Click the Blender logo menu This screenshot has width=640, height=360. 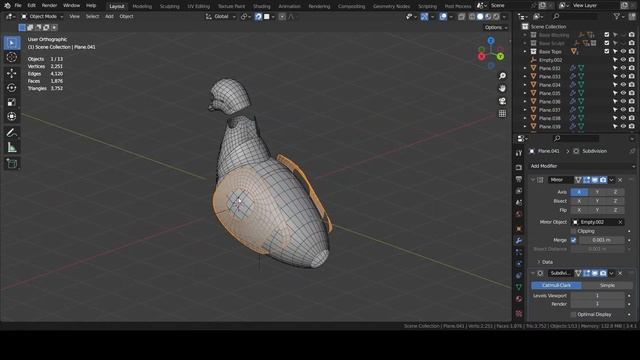coord(7,6)
